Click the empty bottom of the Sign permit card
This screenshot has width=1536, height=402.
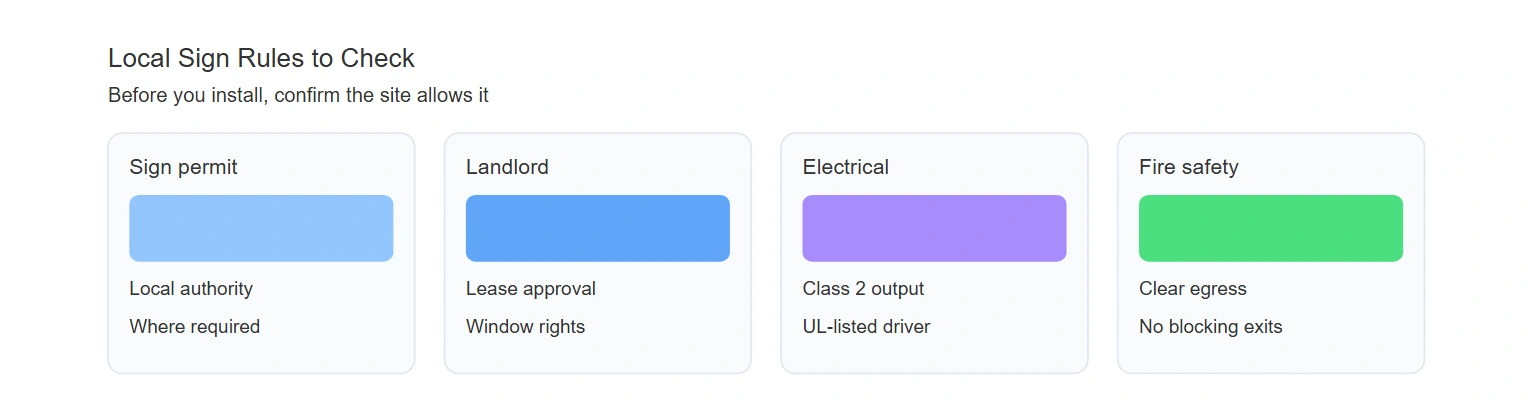click(261, 356)
